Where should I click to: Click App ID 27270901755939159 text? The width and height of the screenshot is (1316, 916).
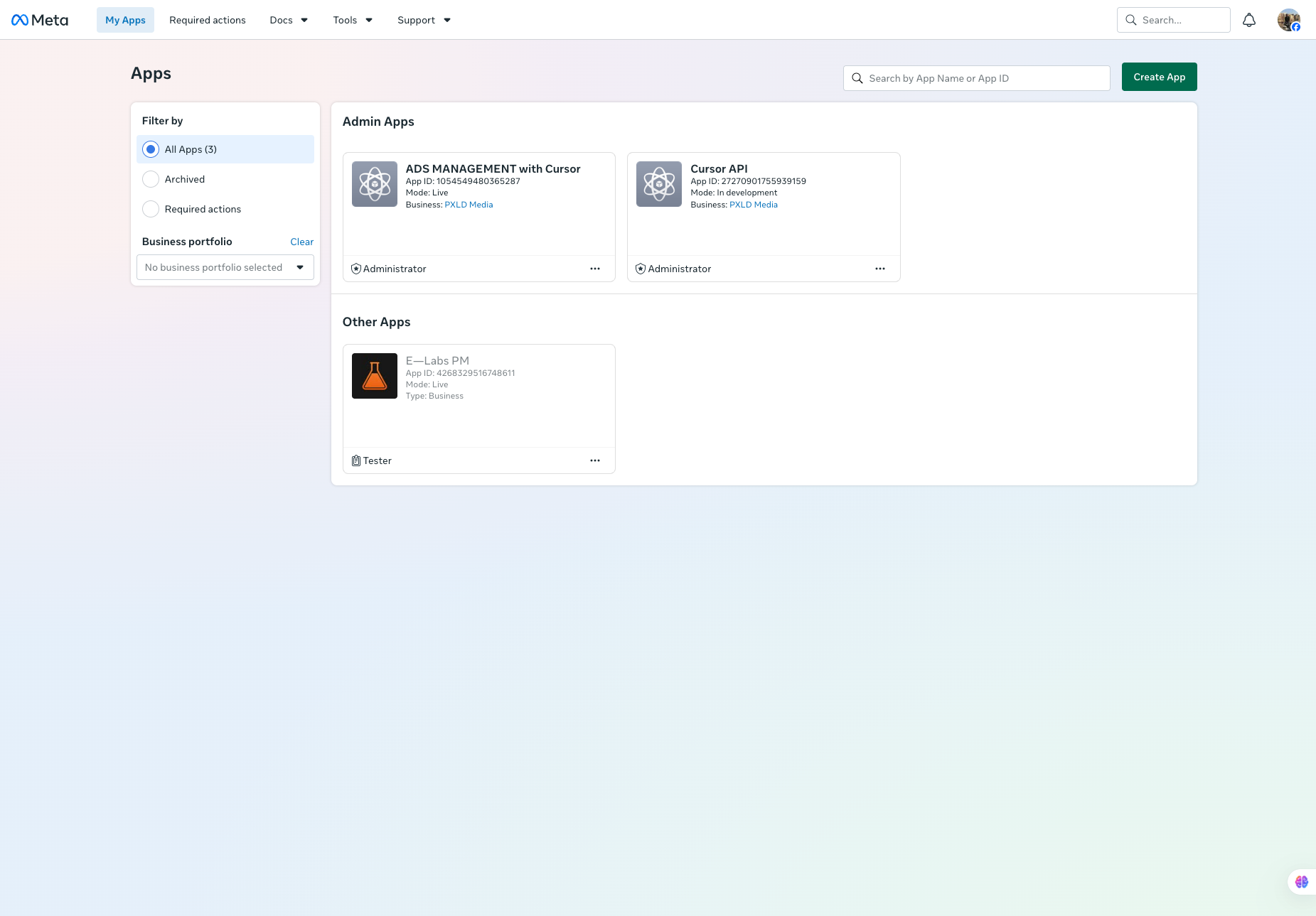point(748,181)
